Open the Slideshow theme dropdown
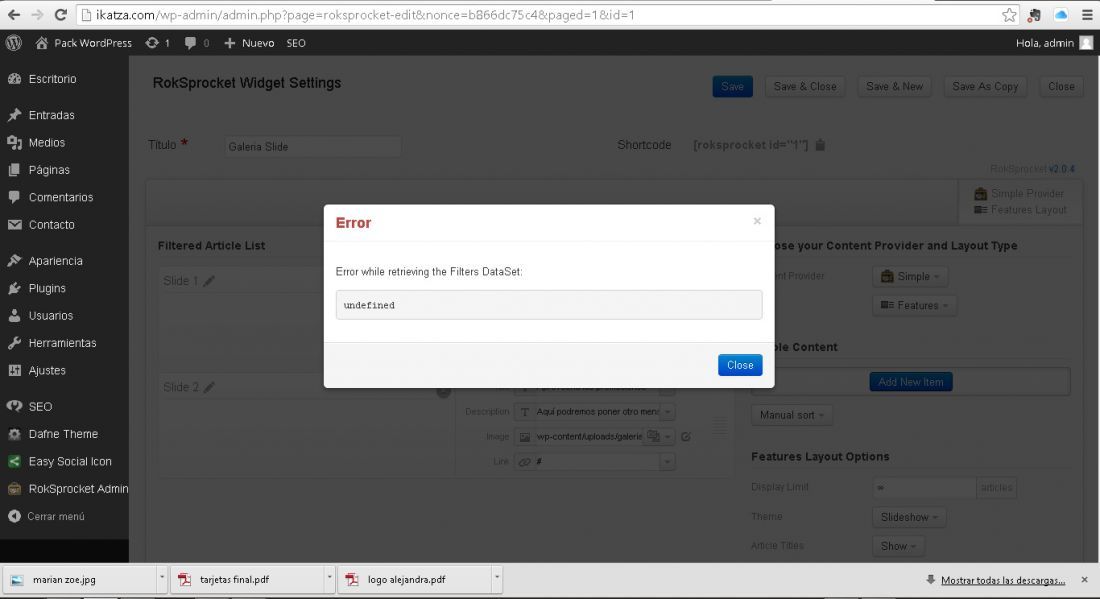 (x=909, y=517)
